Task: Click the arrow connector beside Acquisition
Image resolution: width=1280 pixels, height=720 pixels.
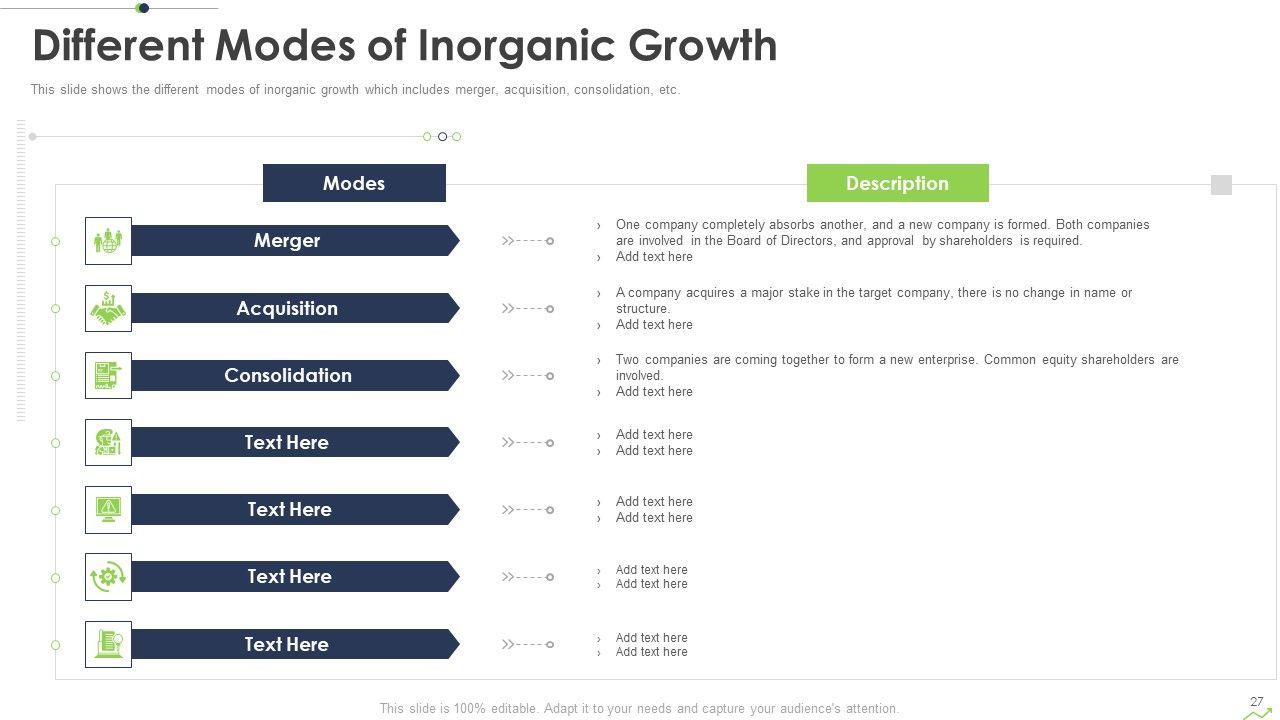Action: click(528, 309)
